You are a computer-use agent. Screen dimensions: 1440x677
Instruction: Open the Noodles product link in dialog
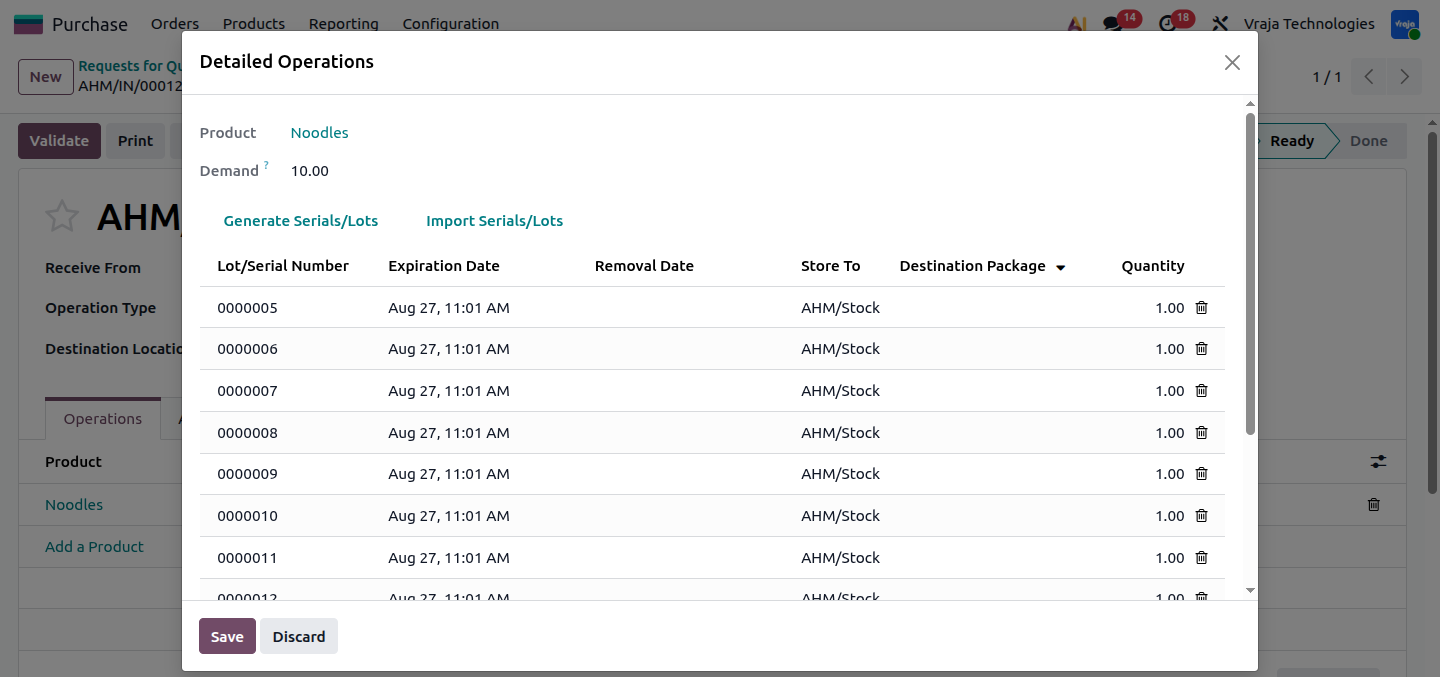pos(320,133)
